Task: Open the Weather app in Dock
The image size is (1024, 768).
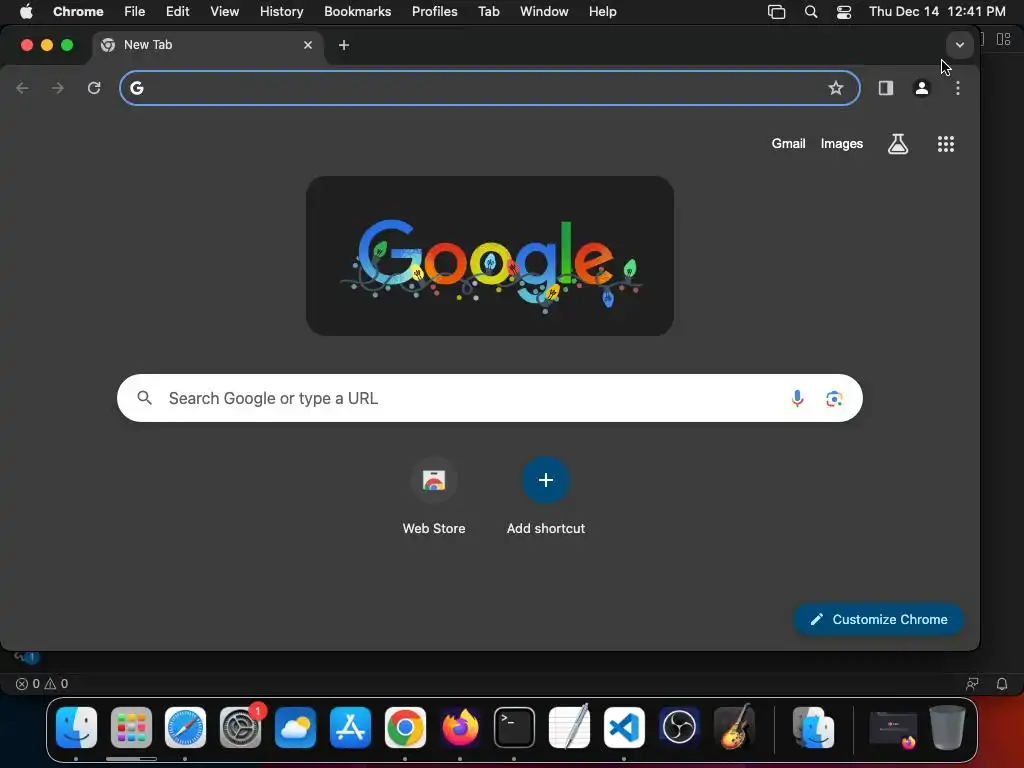Action: pyautogui.click(x=295, y=728)
